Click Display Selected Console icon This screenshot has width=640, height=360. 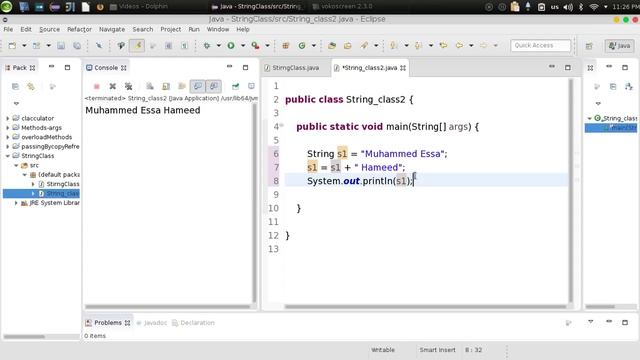click(x=251, y=86)
